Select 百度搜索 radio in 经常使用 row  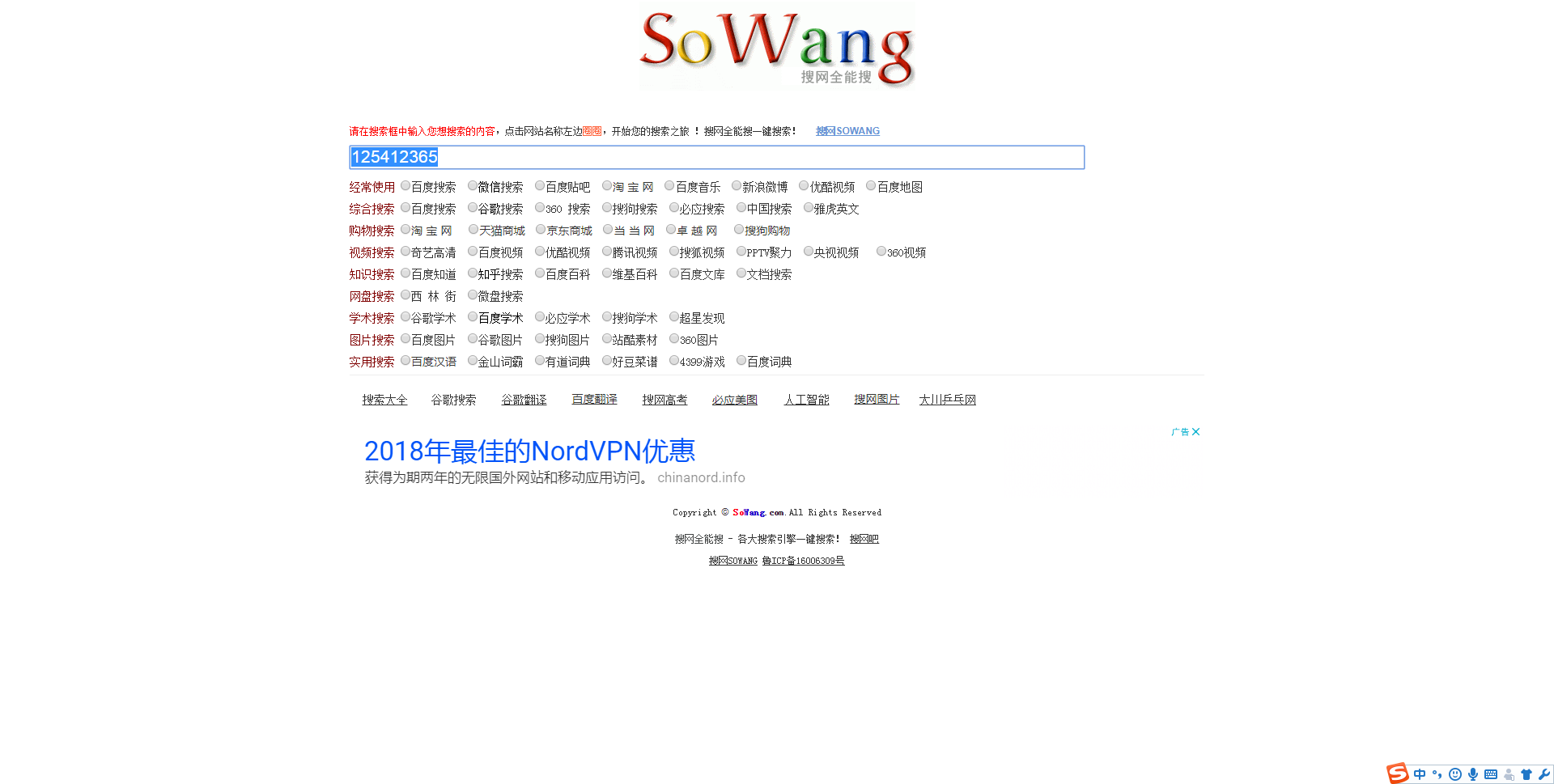point(405,186)
